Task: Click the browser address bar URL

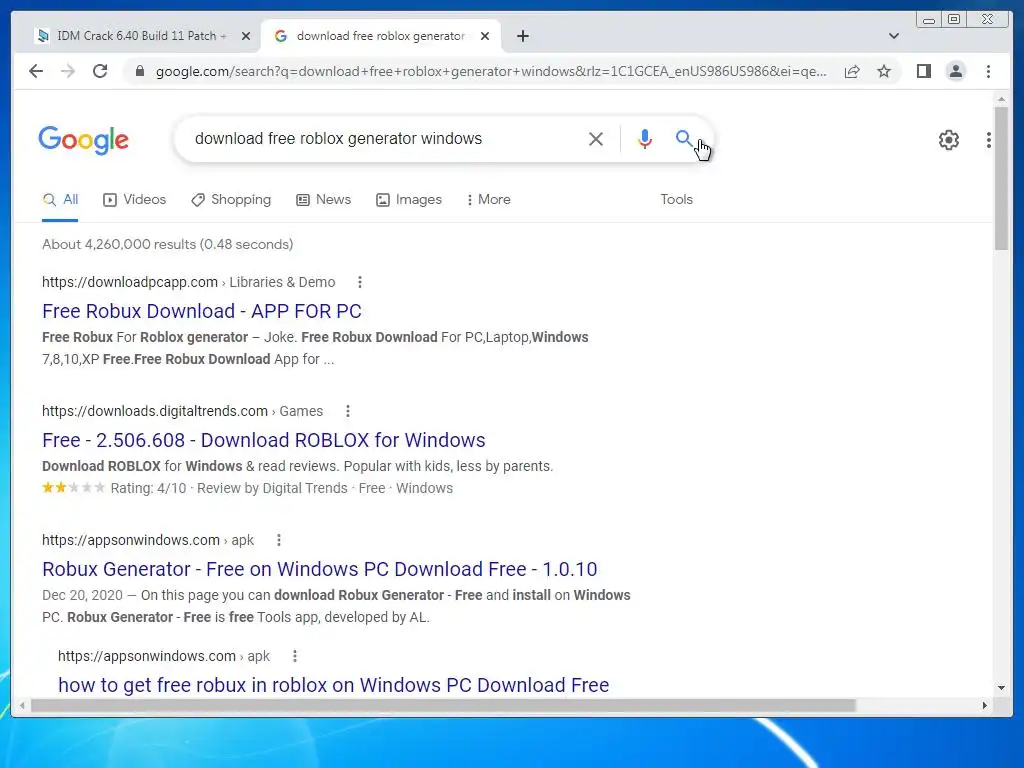Action: 491,71
